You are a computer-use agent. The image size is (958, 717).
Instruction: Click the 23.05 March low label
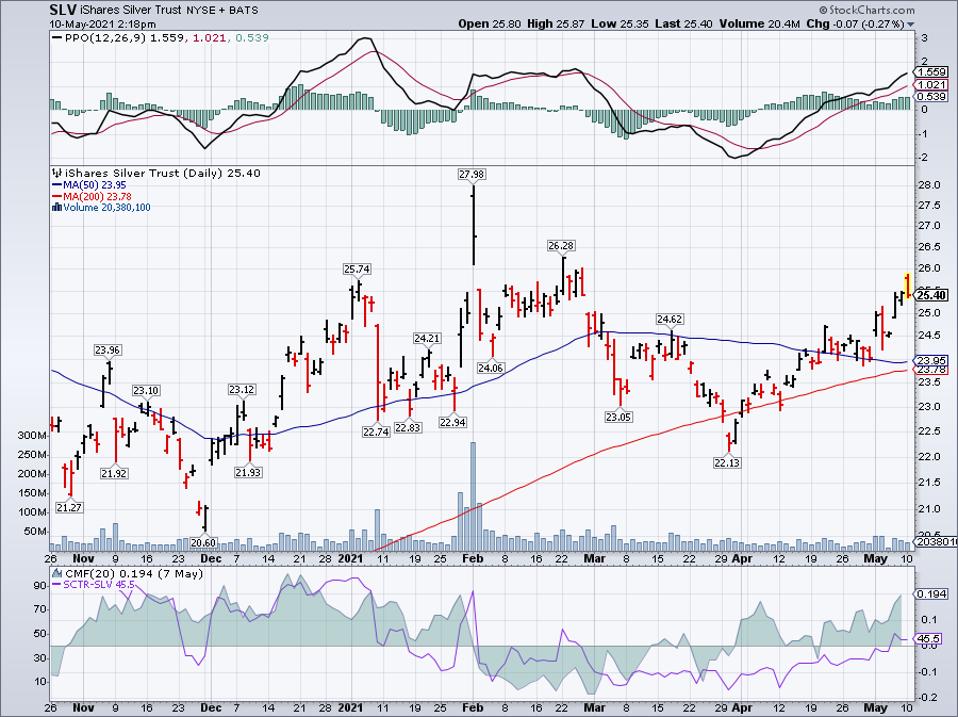tap(619, 417)
